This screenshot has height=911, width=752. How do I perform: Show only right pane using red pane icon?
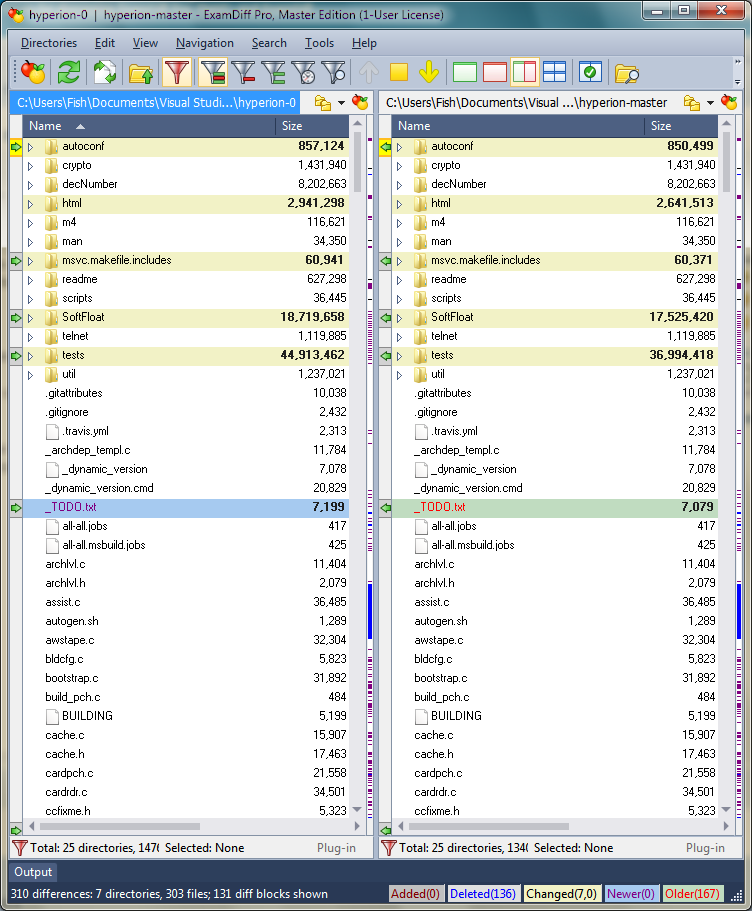(x=495, y=73)
